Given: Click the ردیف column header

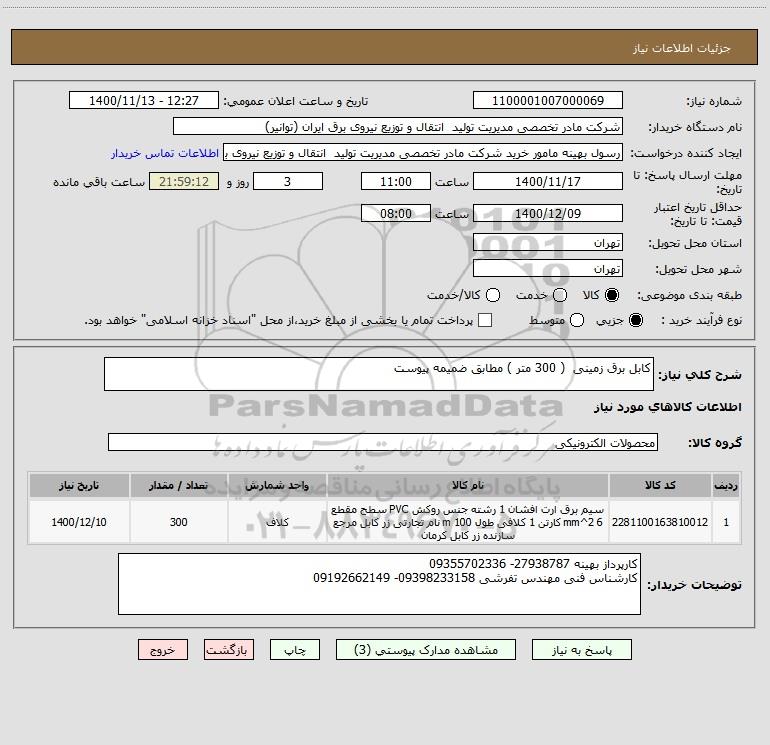Looking at the screenshot, I should point(726,485).
